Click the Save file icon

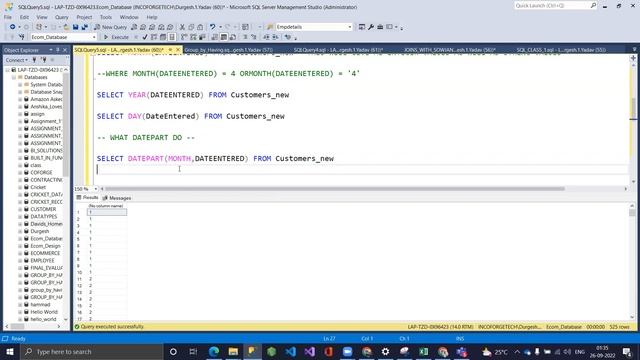(76, 27)
